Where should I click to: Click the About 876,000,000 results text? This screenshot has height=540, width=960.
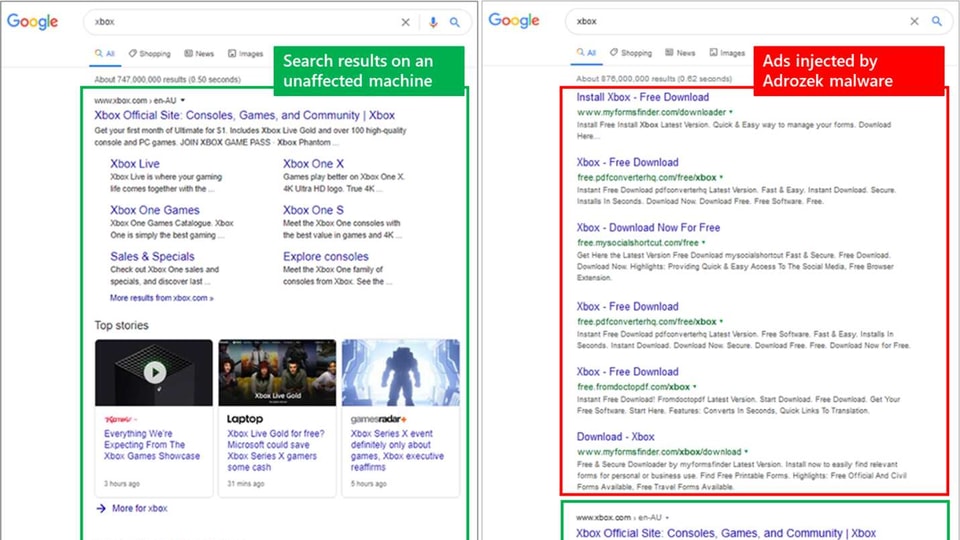click(654, 79)
